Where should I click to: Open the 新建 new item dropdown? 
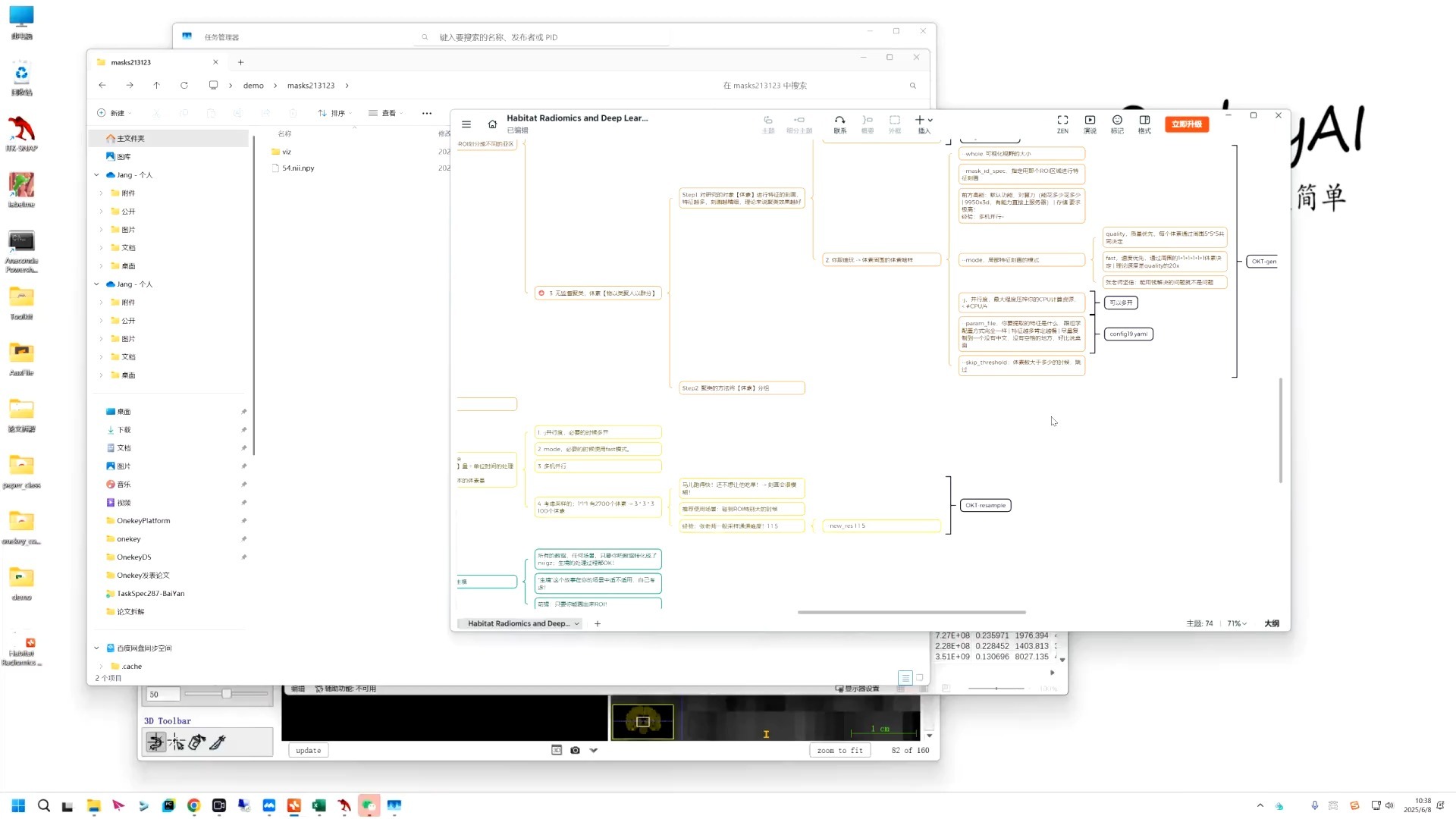tap(115, 113)
